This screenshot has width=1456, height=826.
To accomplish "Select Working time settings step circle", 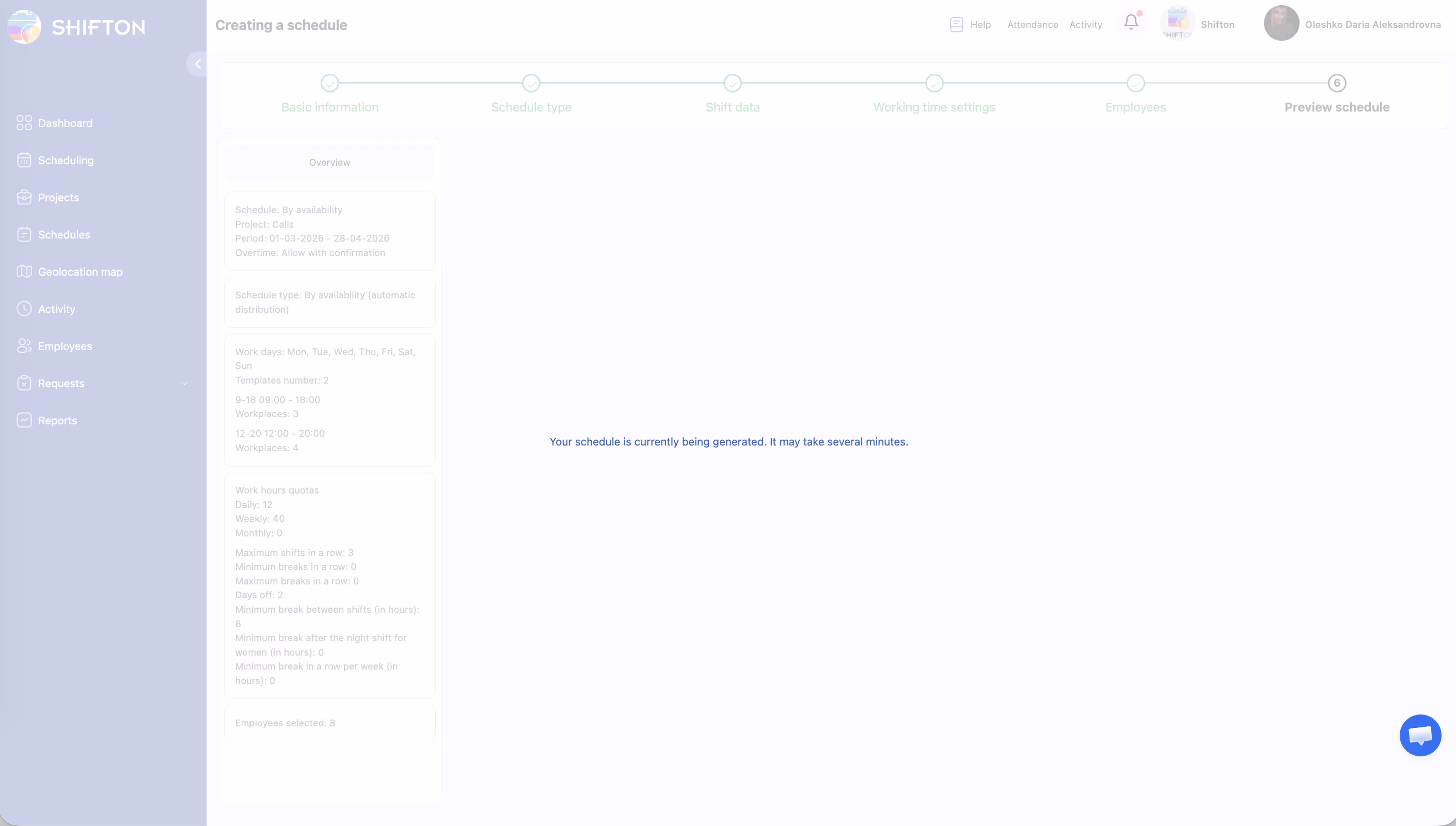I will (933, 84).
